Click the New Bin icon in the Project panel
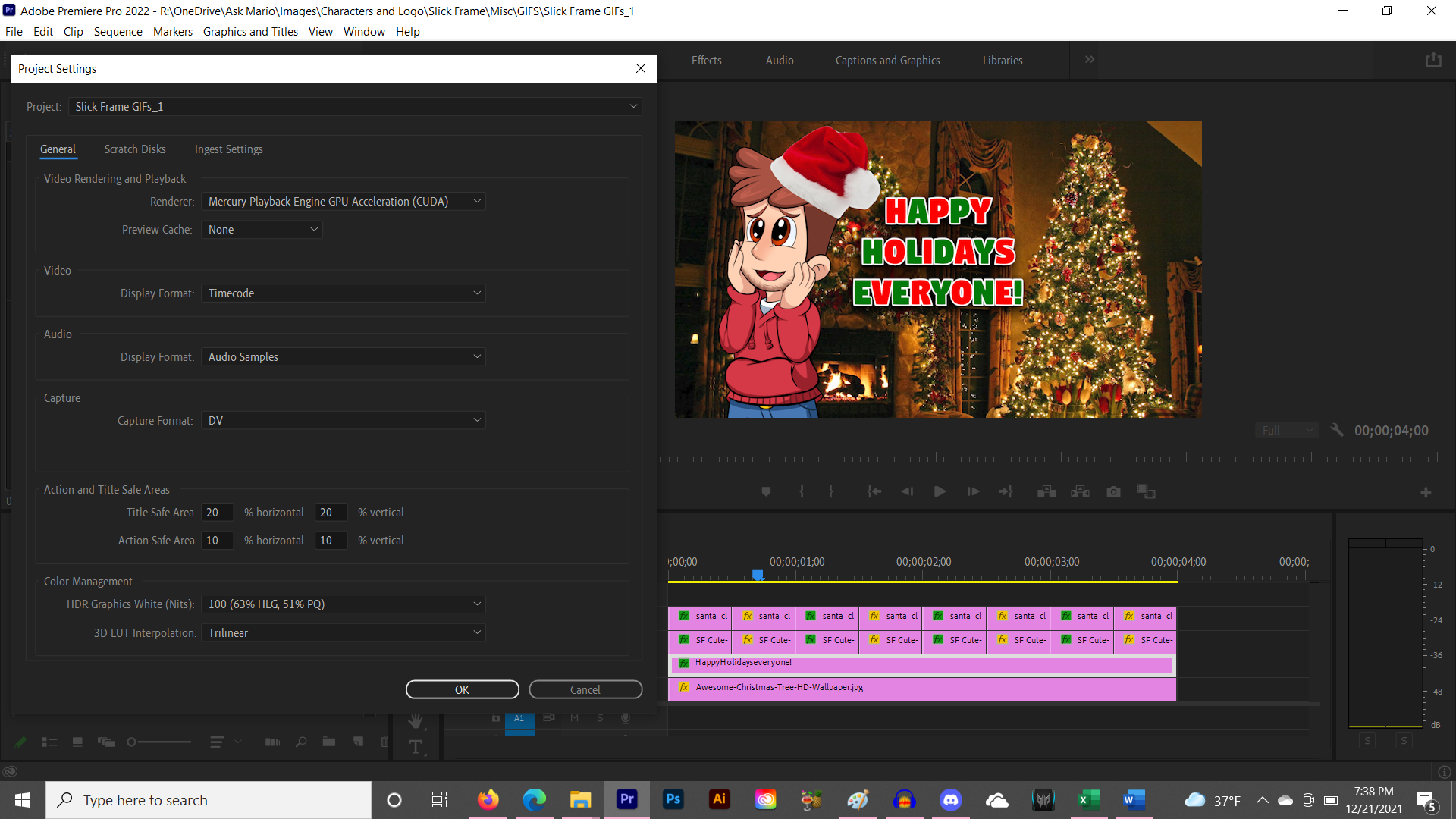The width and height of the screenshot is (1456, 819). 328,742
